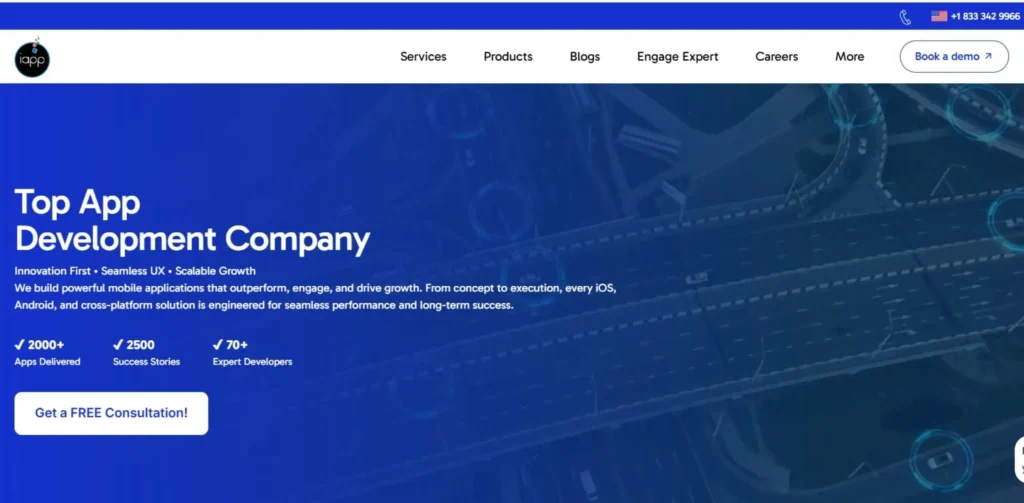Click the checkmark beside 70+
This screenshot has height=503, width=1024.
click(x=218, y=345)
